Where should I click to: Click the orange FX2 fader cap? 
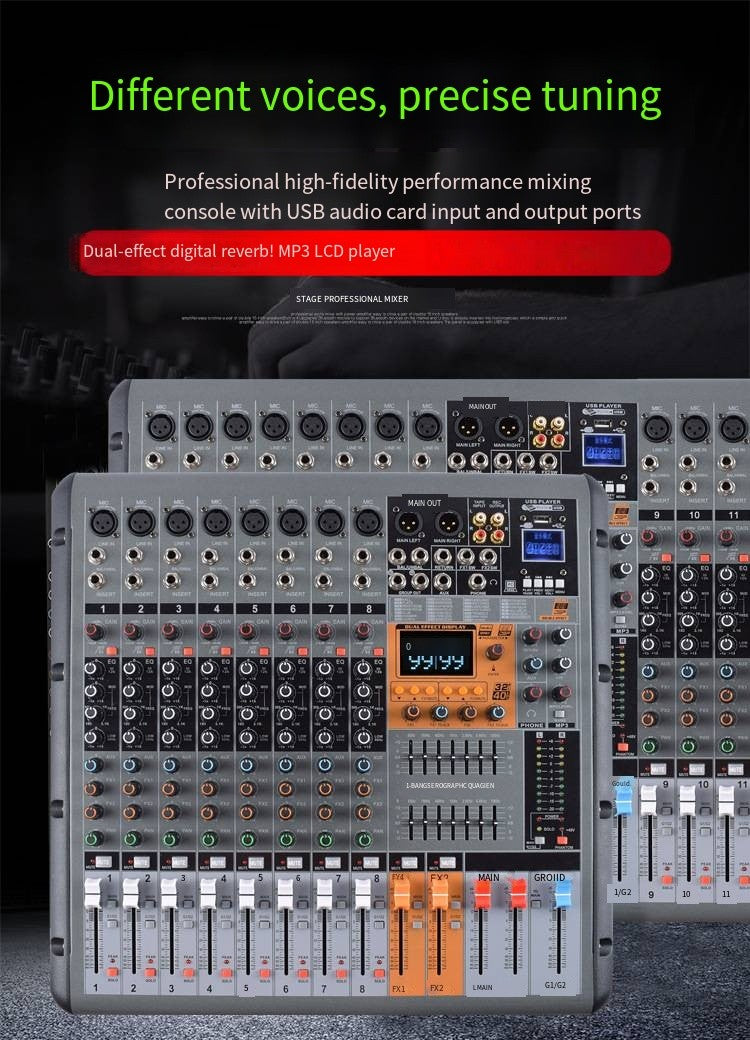[x=439, y=893]
